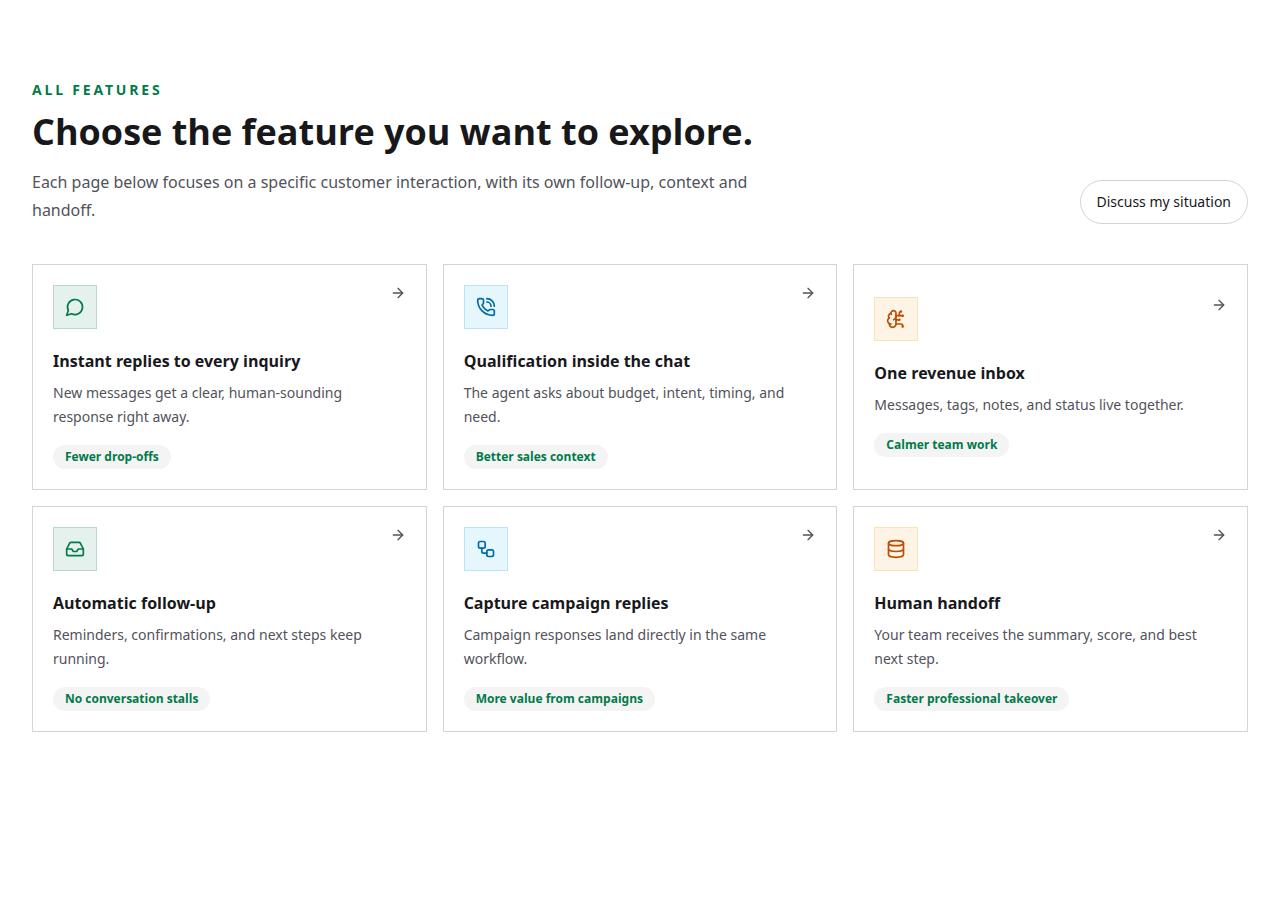The image size is (1280, 900).
Task: Click the Fewer drop-offs tag
Action: 112,457
